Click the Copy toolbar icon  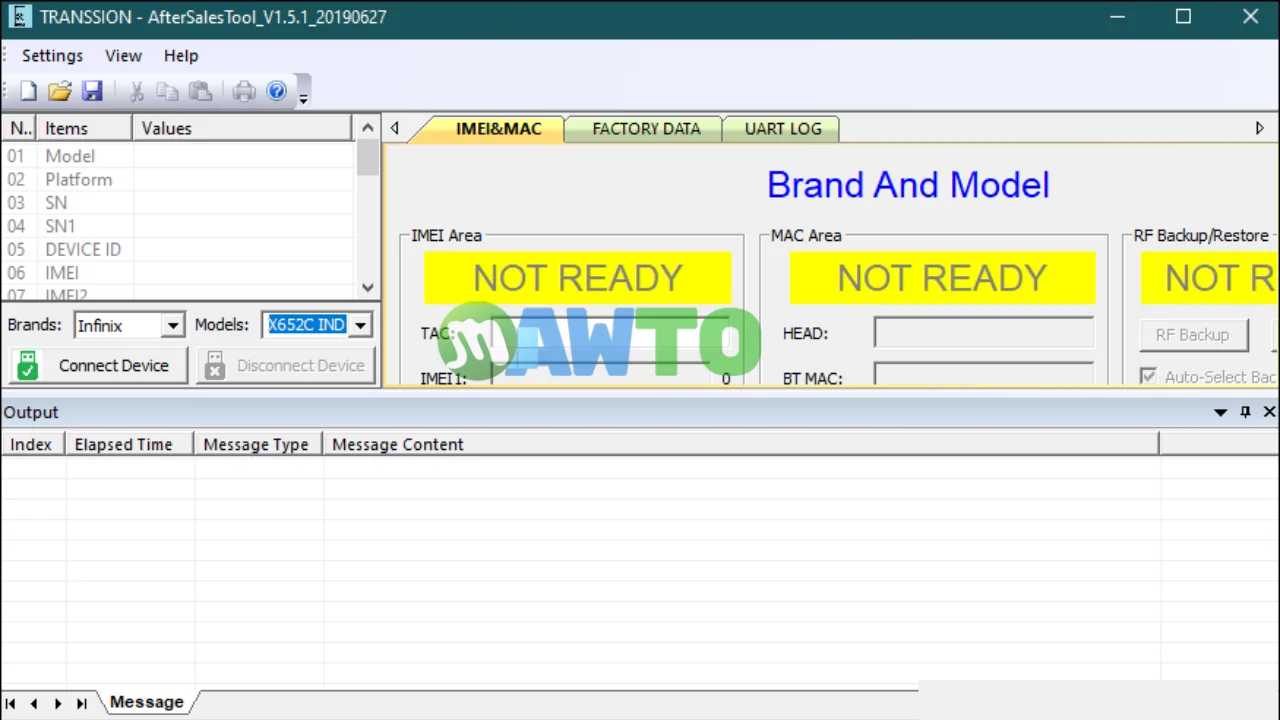tap(167, 92)
